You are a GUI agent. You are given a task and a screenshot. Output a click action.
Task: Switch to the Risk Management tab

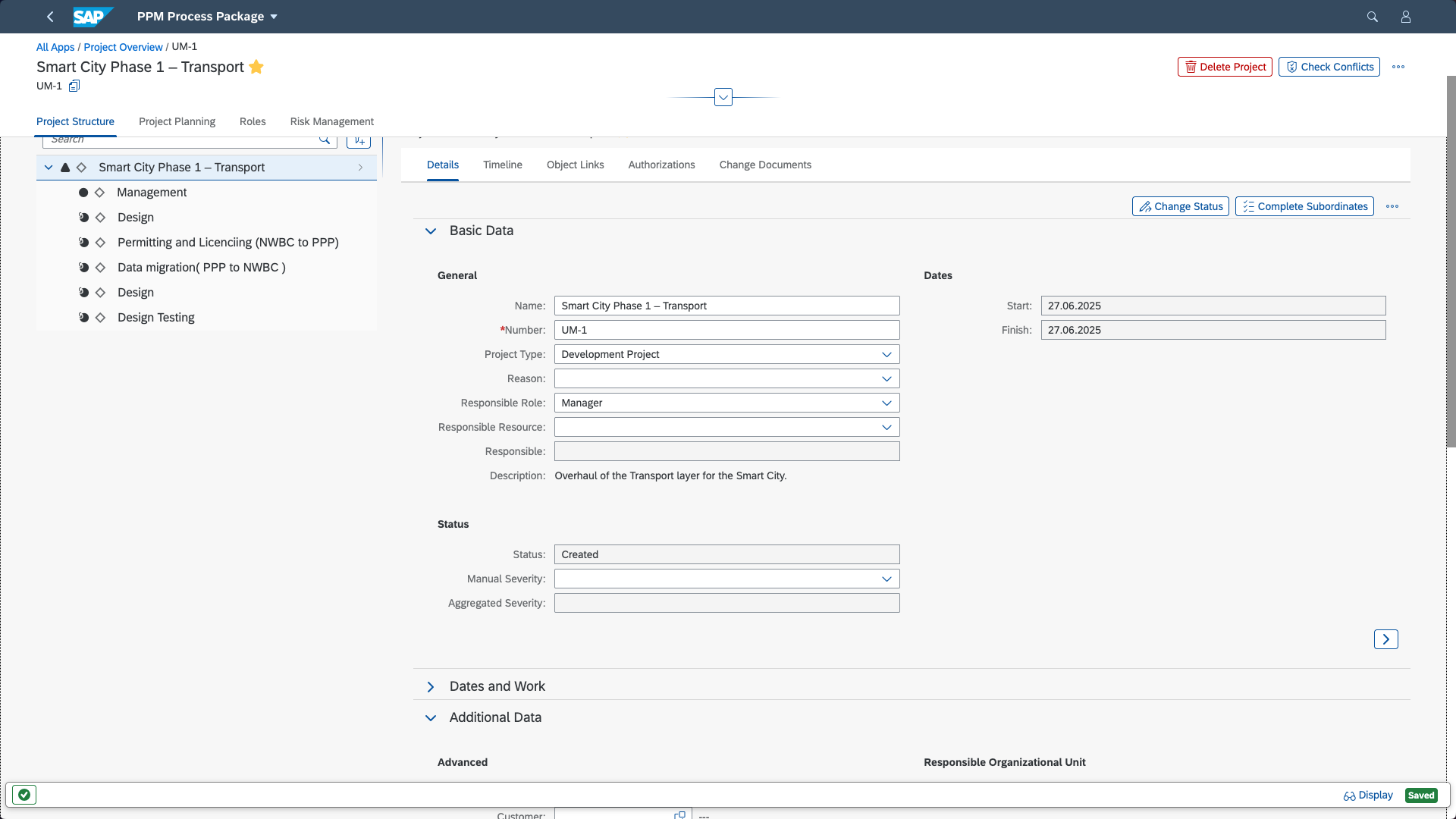click(x=331, y=121)
